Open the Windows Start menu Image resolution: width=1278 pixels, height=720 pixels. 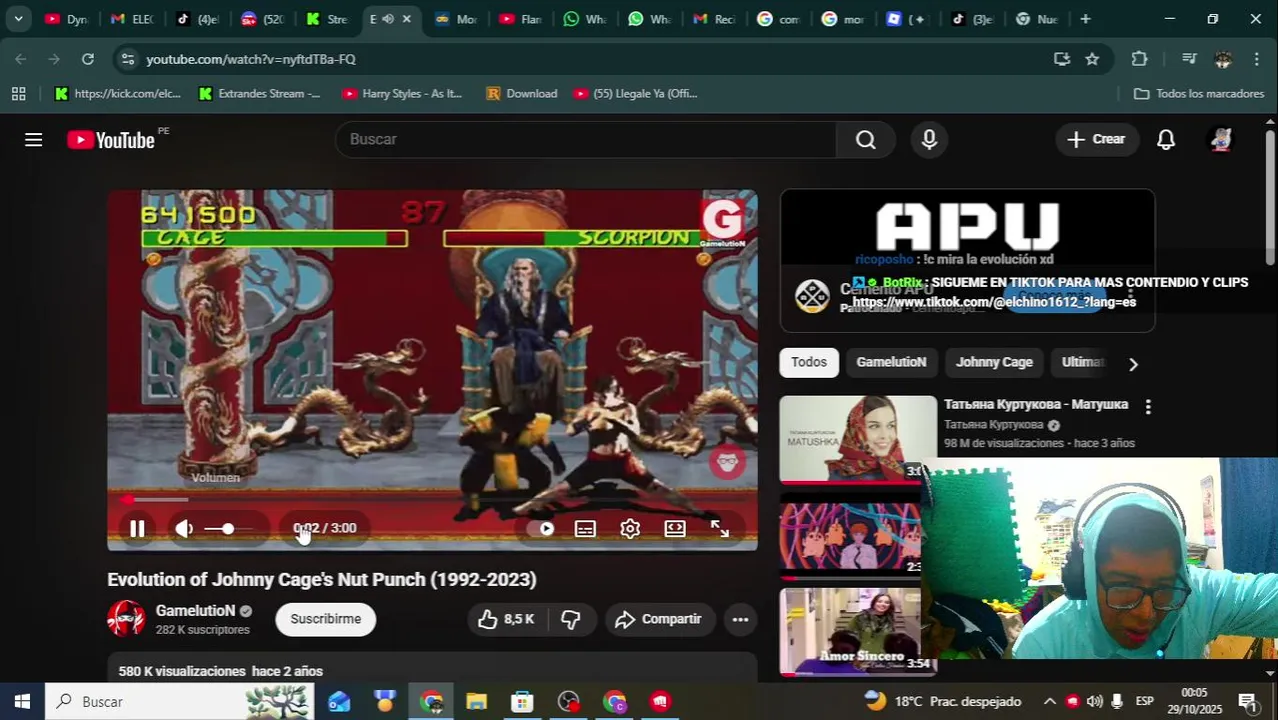tap(22, 701)
